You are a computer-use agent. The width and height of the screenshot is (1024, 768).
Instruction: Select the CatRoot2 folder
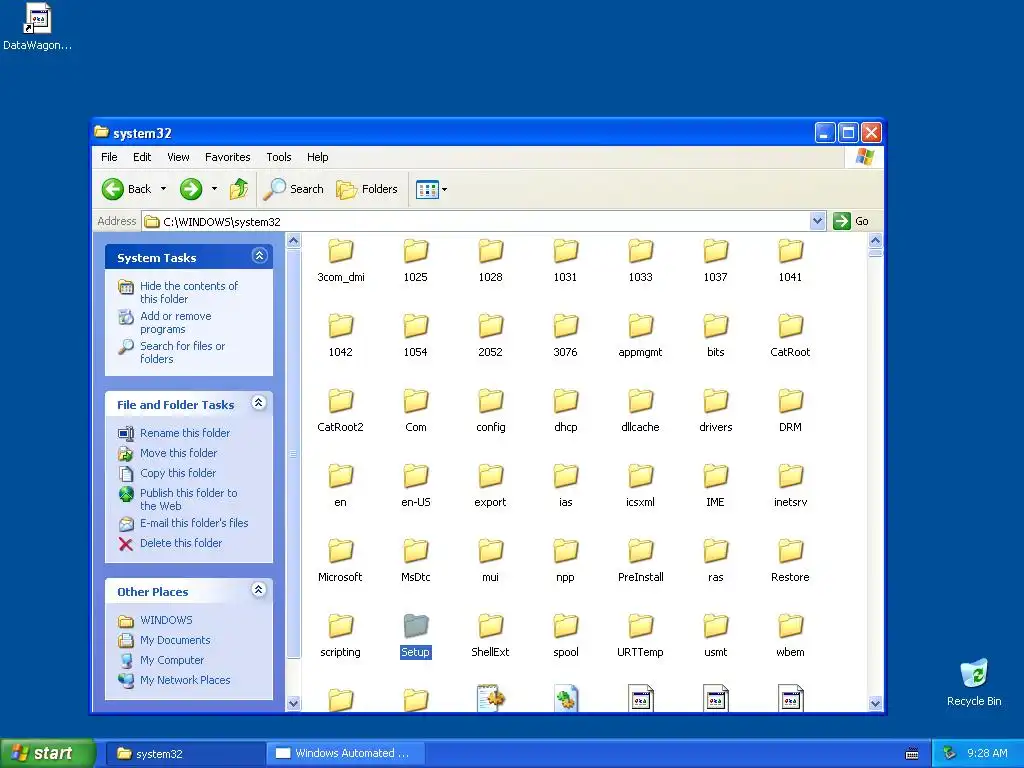[x=340, y=410]
